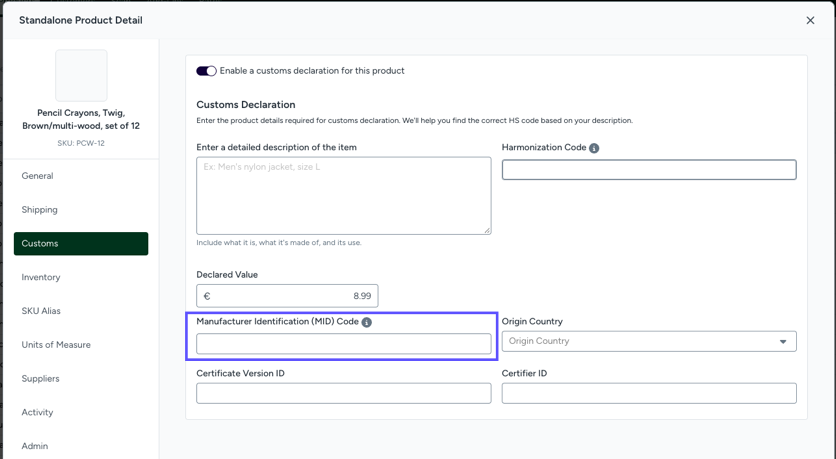Click the Origin Country label
The image size is (836, 459).
click(x=532, y=321)
